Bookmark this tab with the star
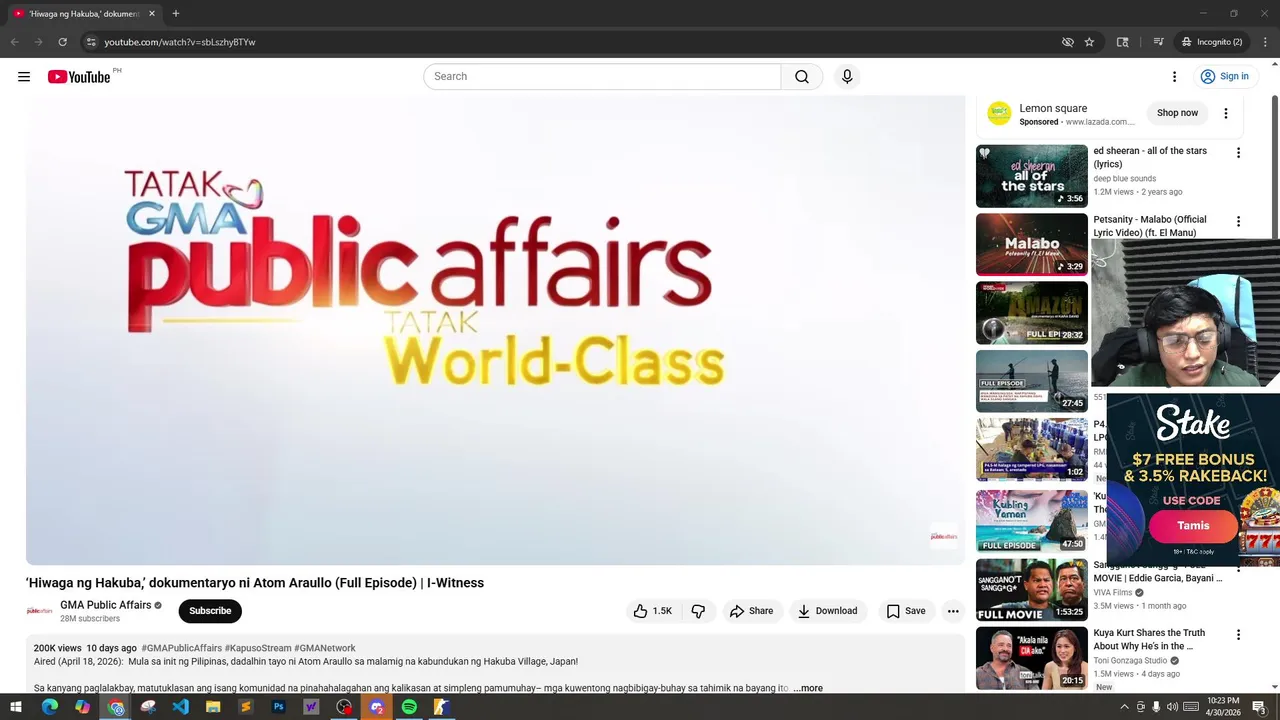Viewport: 1280px width, 720px height. click(x=1089, y=42)
